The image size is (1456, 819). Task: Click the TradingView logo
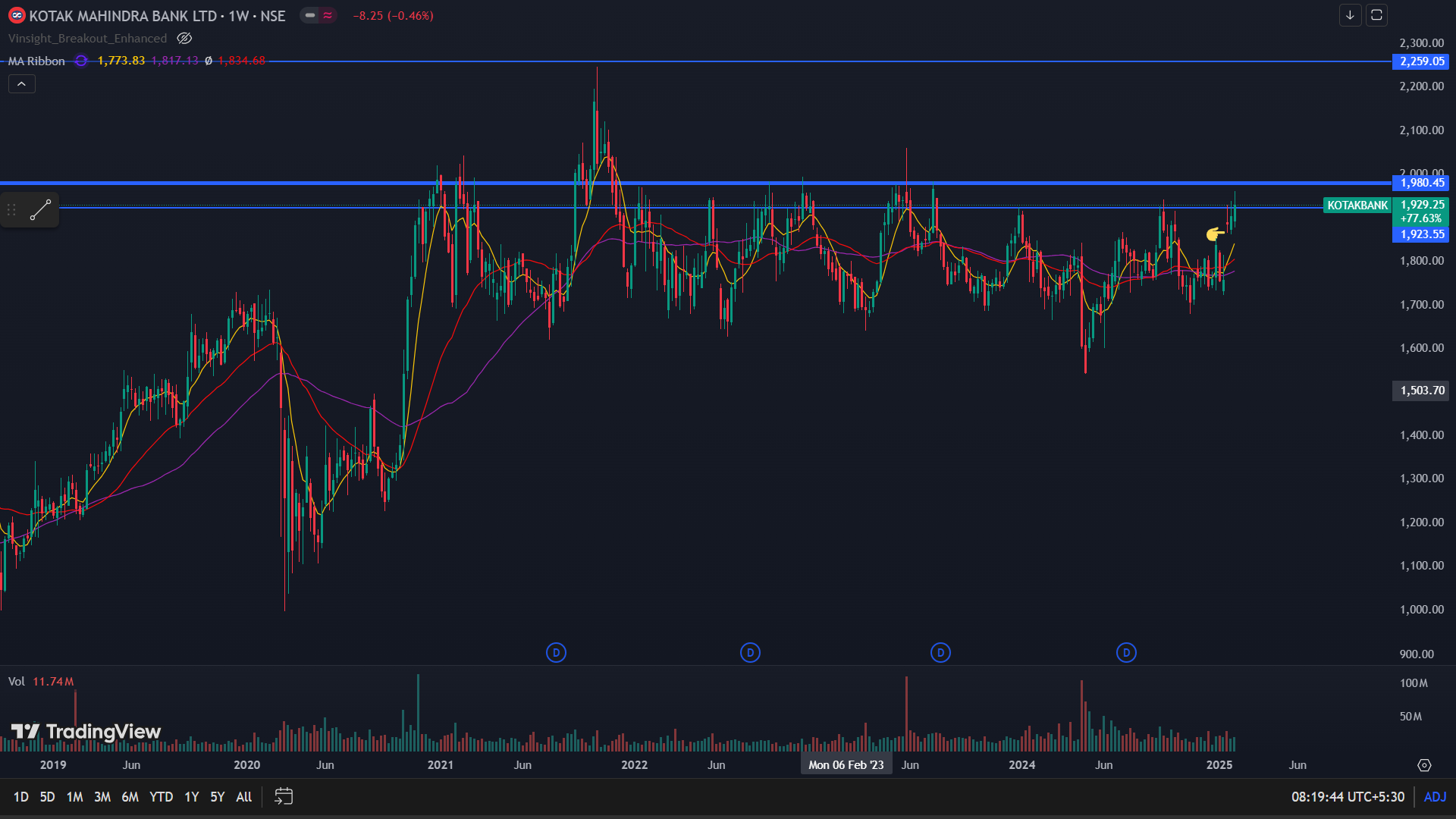pyautogui.click(x=86, y=731)
